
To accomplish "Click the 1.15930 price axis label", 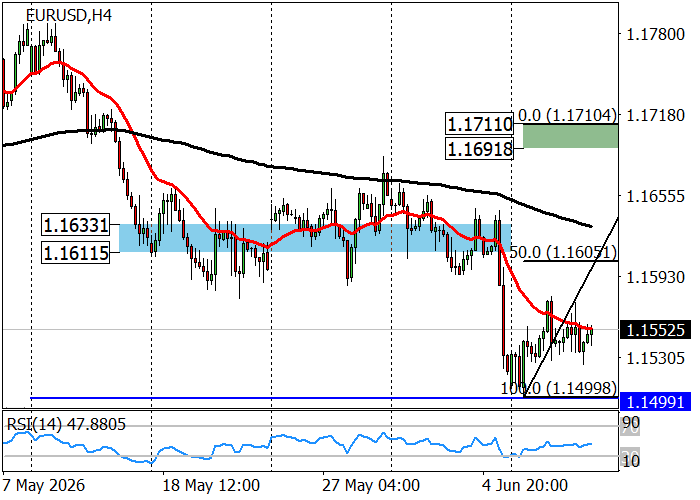I will pos(655,277).
